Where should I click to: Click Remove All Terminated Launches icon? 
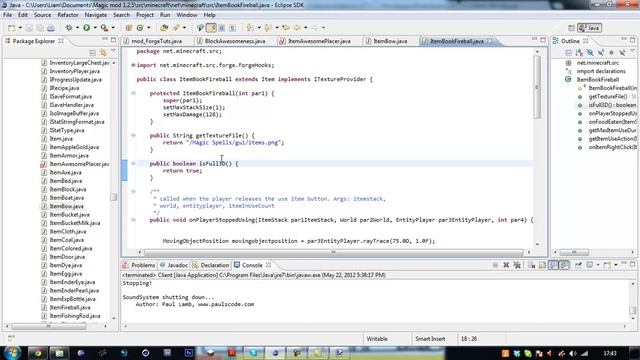[x=517, y=265]
